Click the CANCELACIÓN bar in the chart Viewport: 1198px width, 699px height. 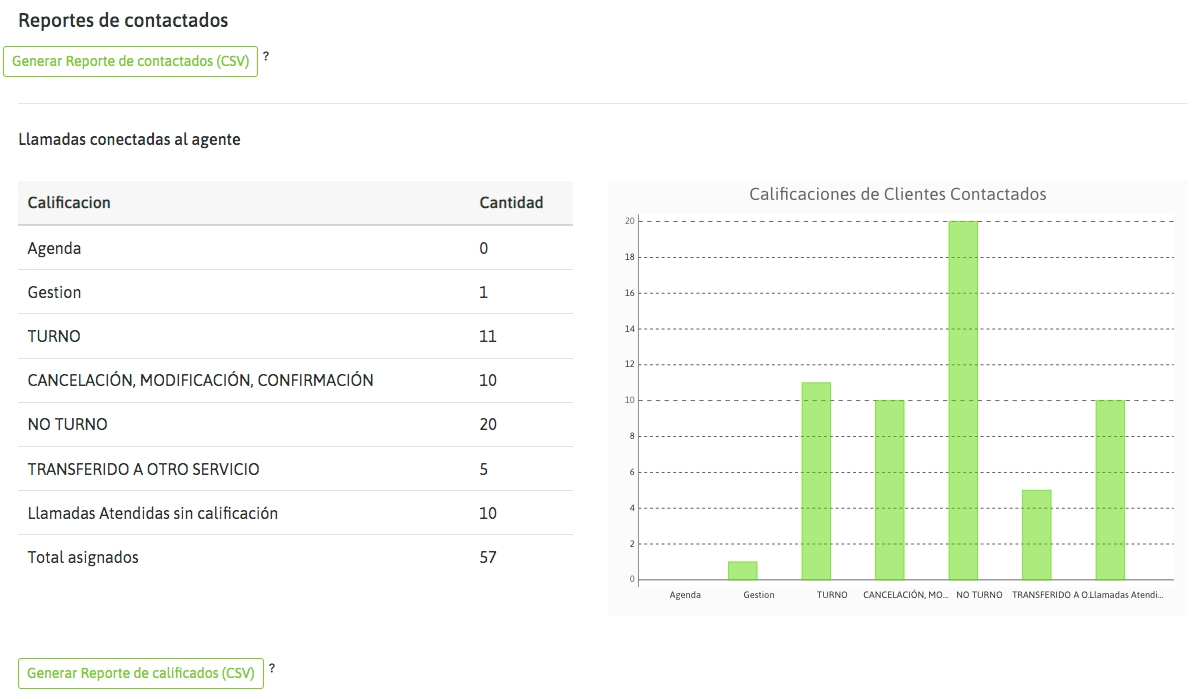[889, 490]
